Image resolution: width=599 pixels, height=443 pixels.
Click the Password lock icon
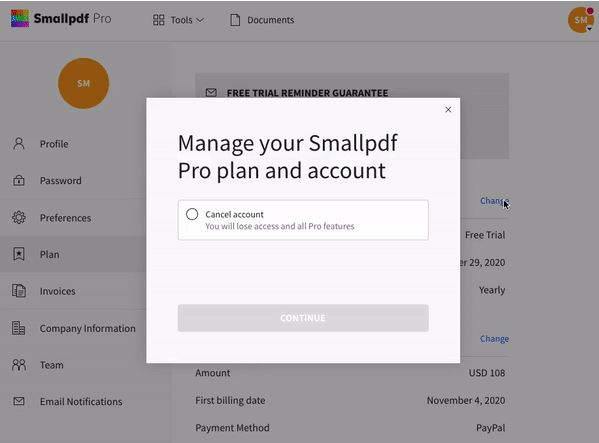point(19,180)
